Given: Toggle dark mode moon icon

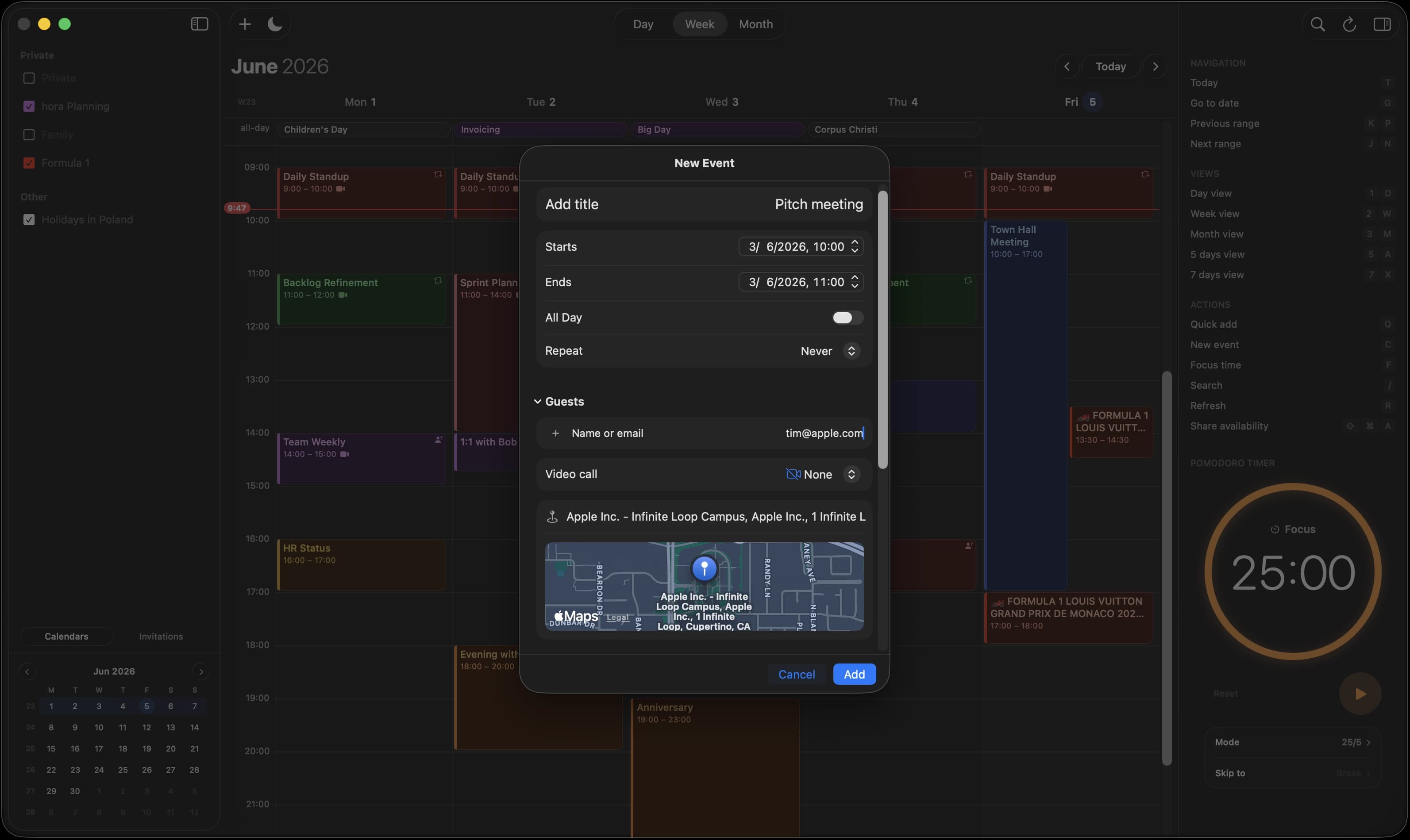Looking at the screenshot, I should 275,24.
